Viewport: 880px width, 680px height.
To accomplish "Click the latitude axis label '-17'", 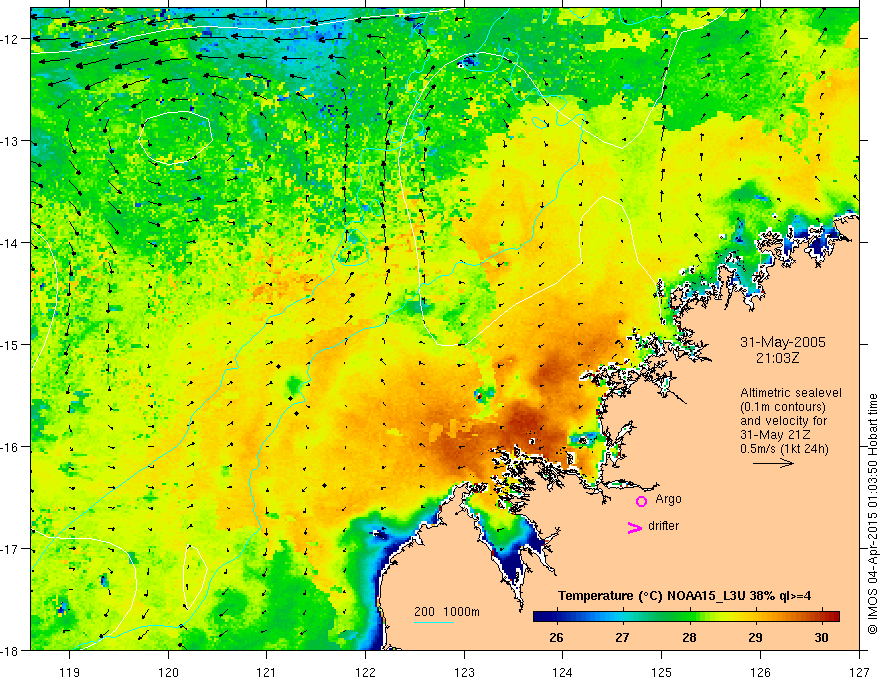I will (x=11, y=549).
